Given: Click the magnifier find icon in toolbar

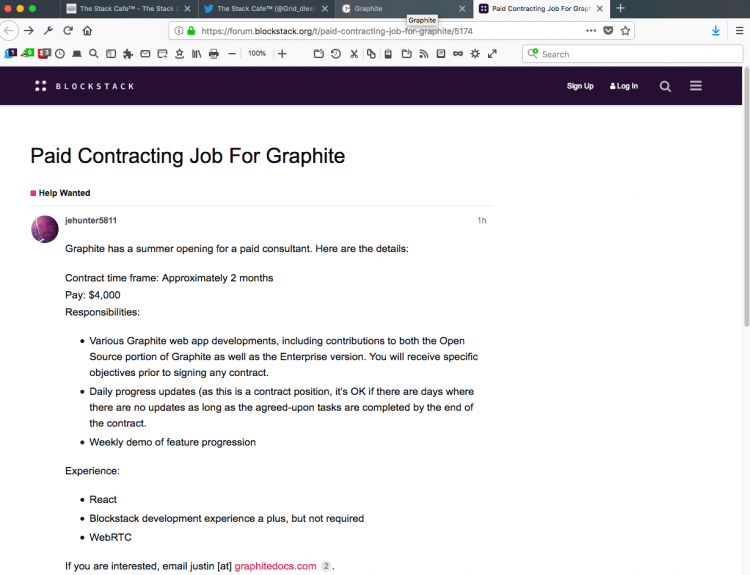Looking at the screenshot, I should [94, 54].
